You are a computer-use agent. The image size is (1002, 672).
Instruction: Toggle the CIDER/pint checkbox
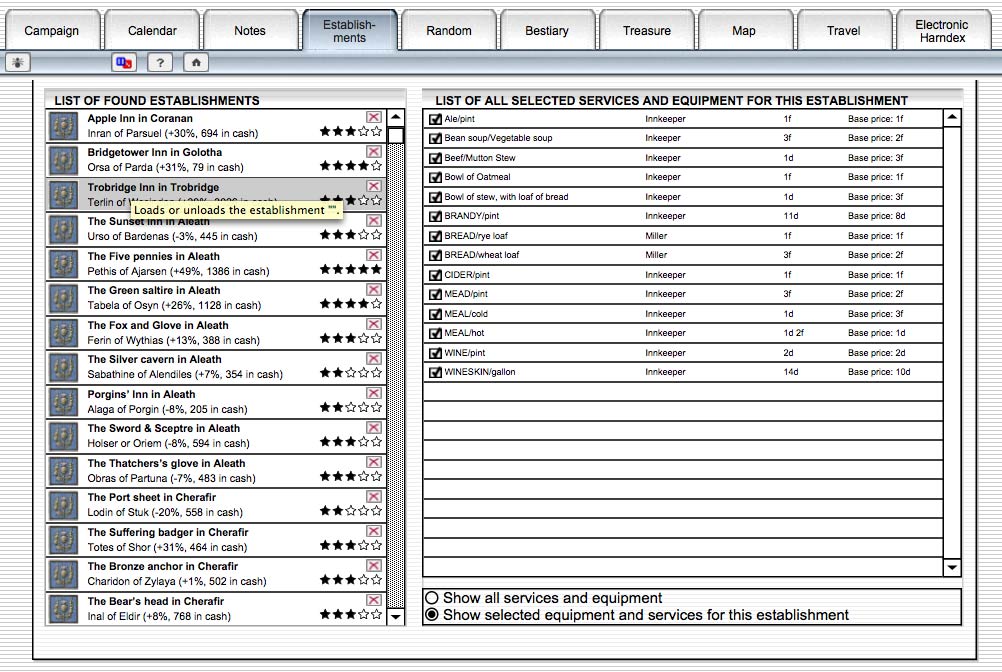[x=435, y=275]
